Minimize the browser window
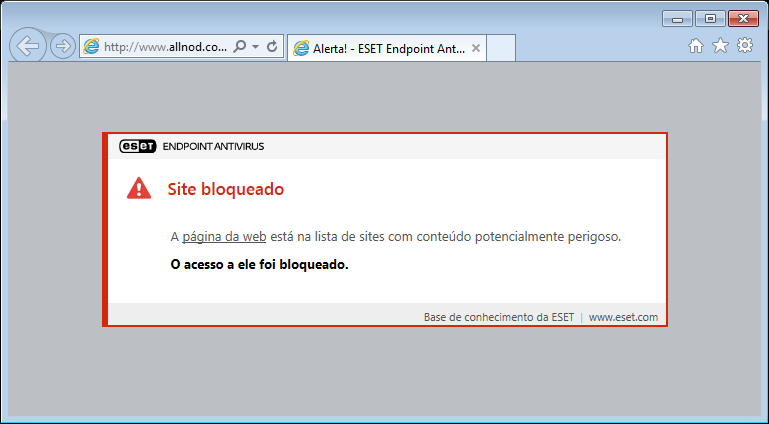The width and height of the screenshot is (769, 424). point(677,19)
